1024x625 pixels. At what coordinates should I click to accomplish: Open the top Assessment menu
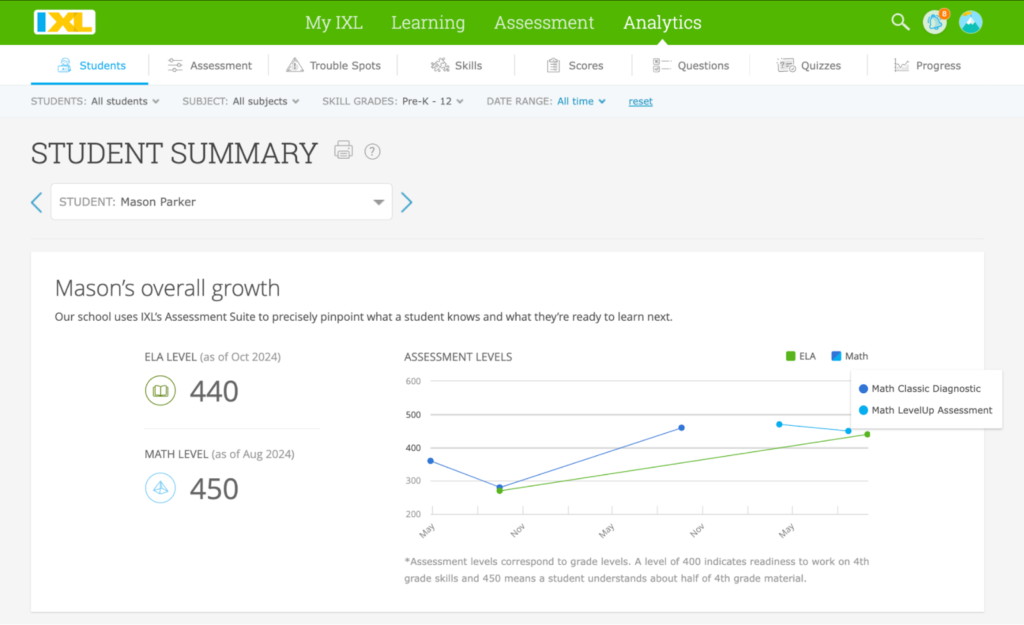pyautogui.click(x=544, y=22)
